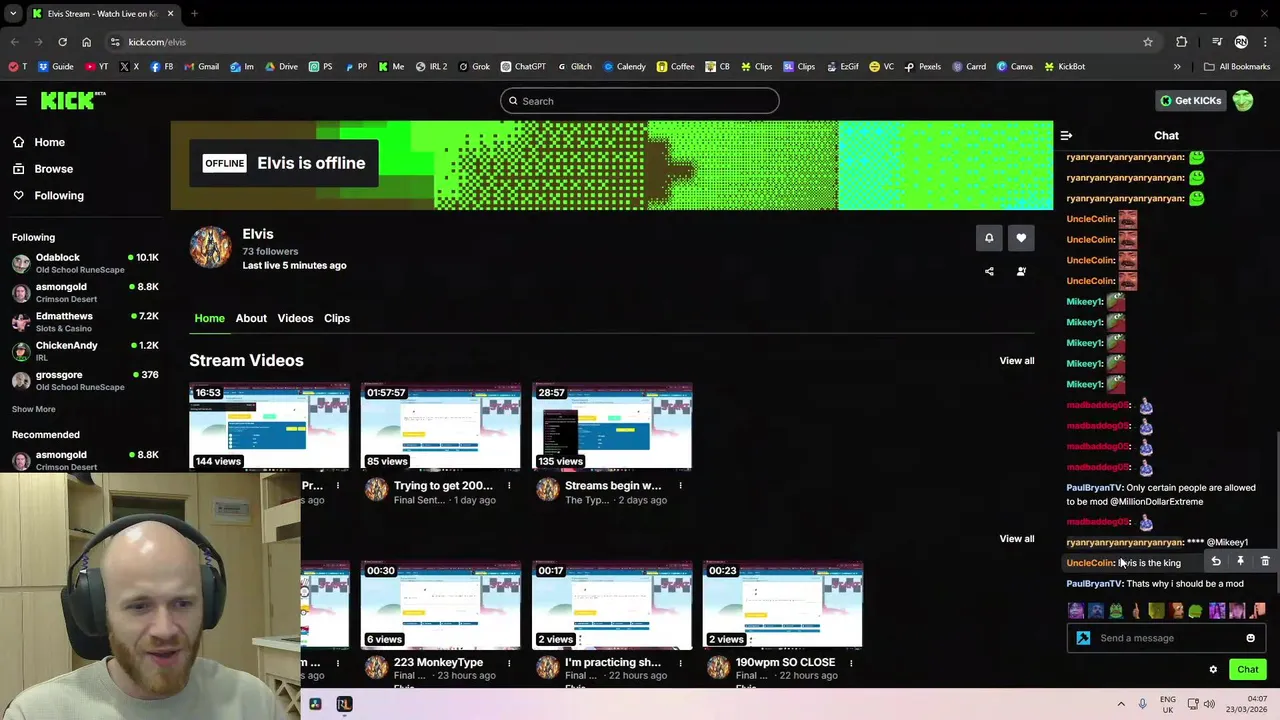Click the Send a message field
Viewport: 1280px width, 720px height.
point(1165,638)
